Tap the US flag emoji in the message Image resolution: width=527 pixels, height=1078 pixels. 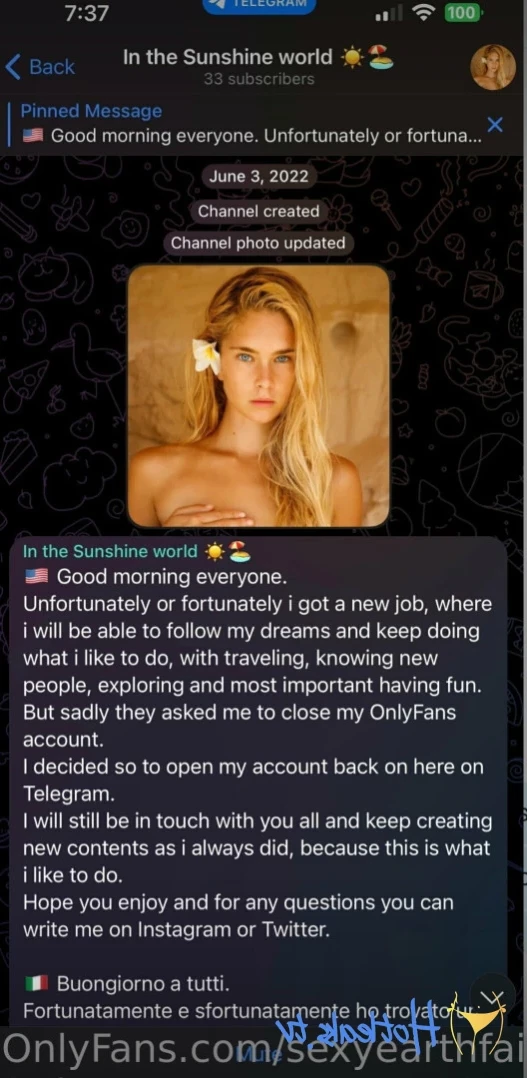[x=36, y=576]
